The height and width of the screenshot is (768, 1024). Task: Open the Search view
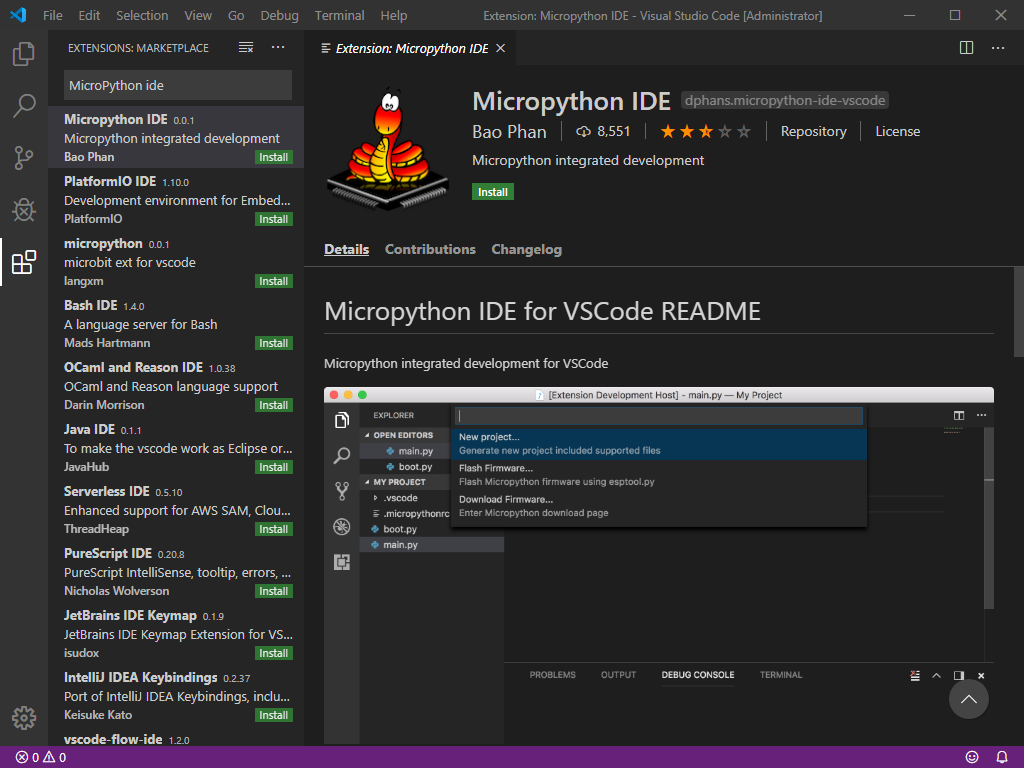tap(22, 104)
